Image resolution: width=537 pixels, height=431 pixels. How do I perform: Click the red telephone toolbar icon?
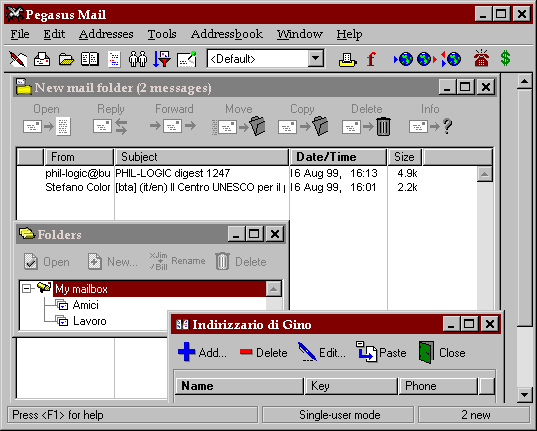[x=481, y=58]
